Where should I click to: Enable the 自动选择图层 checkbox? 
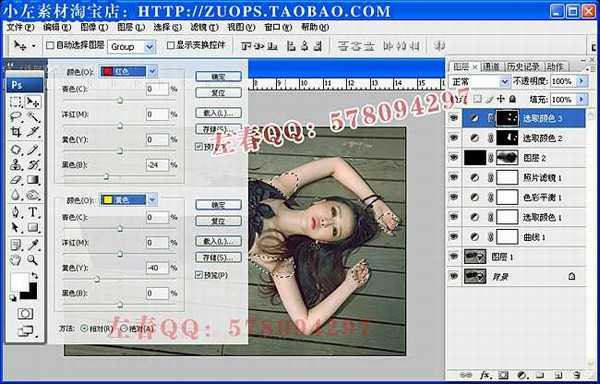(x=50, y=46)
